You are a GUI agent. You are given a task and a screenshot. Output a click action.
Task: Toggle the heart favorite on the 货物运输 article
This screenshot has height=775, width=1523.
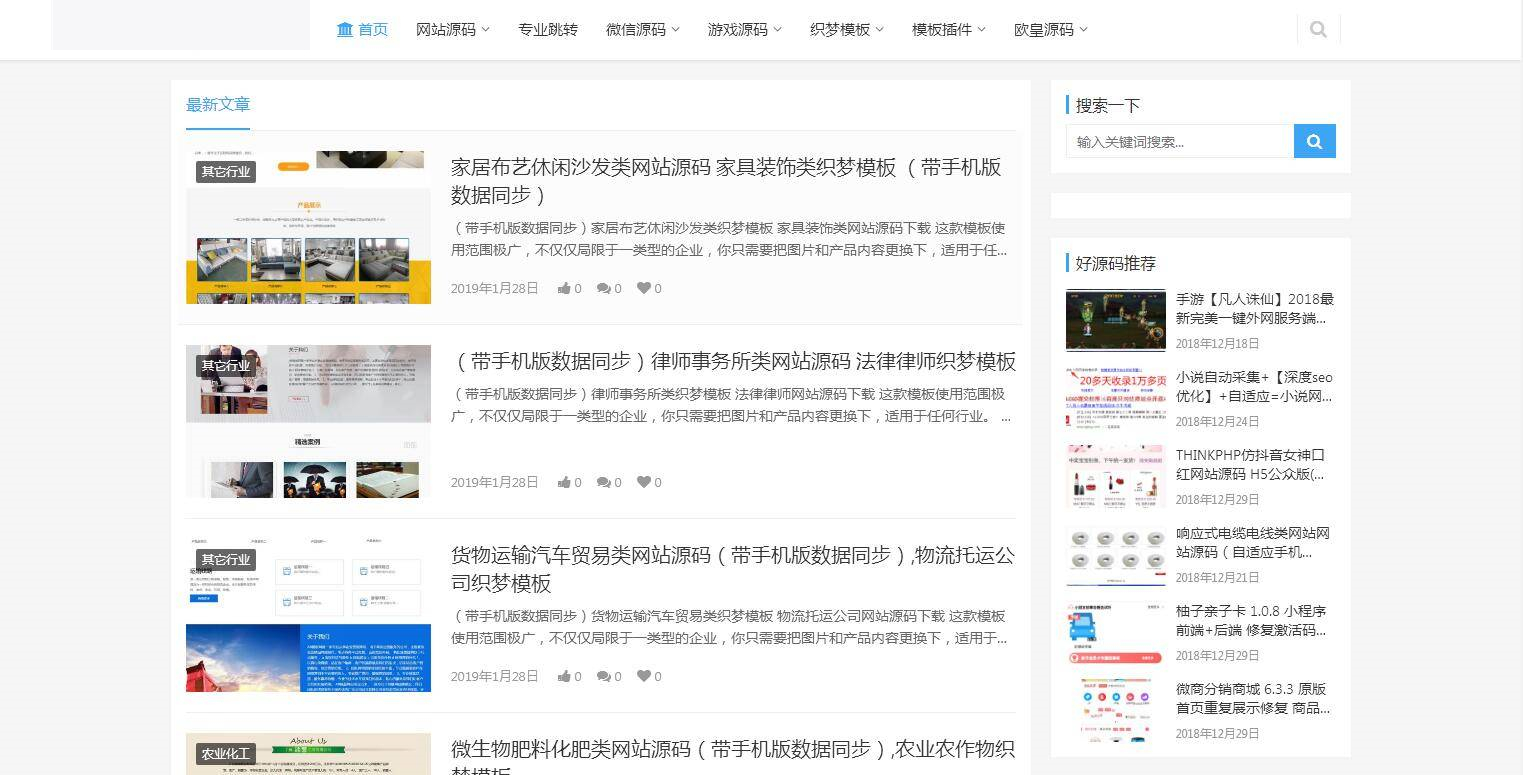point(642,676)
